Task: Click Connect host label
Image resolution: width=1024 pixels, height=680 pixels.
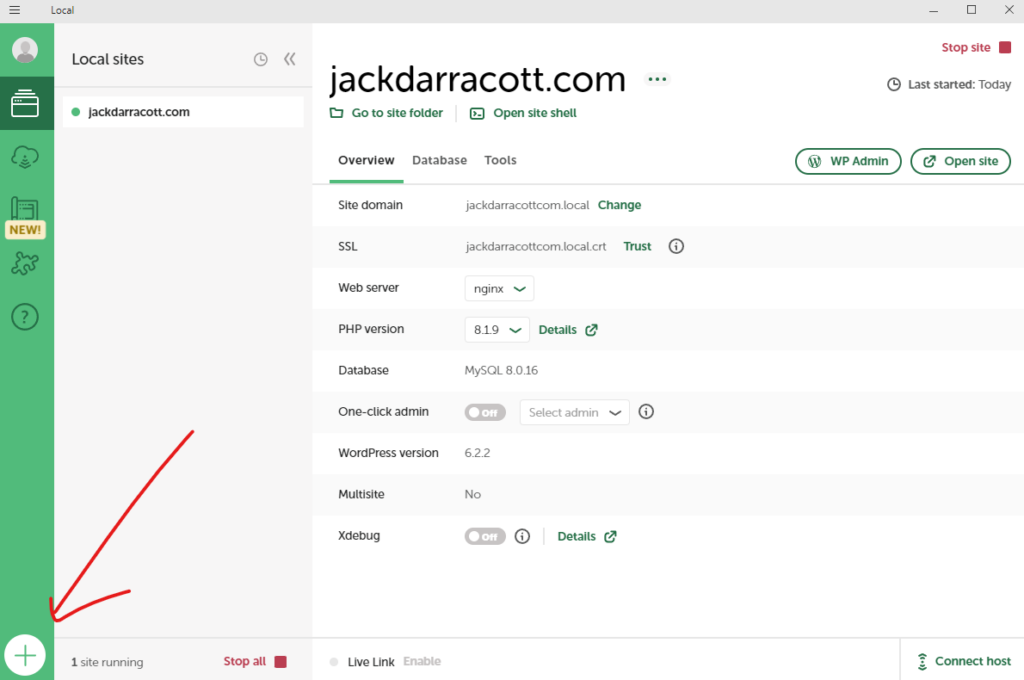Action: click(972, 661)
